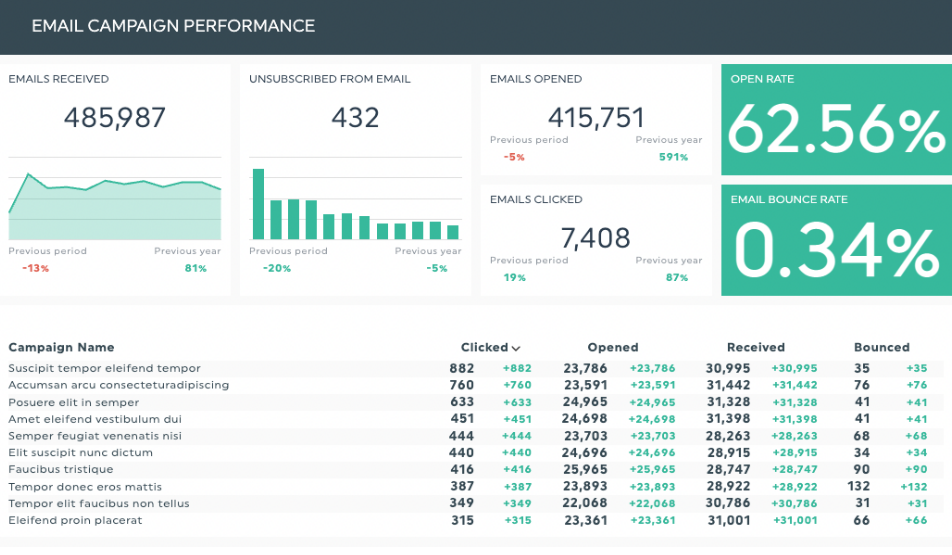The height and width of the screenshot is (555, 952).
Task: Click the Emails Clicked card title
Action: (536, 199)
